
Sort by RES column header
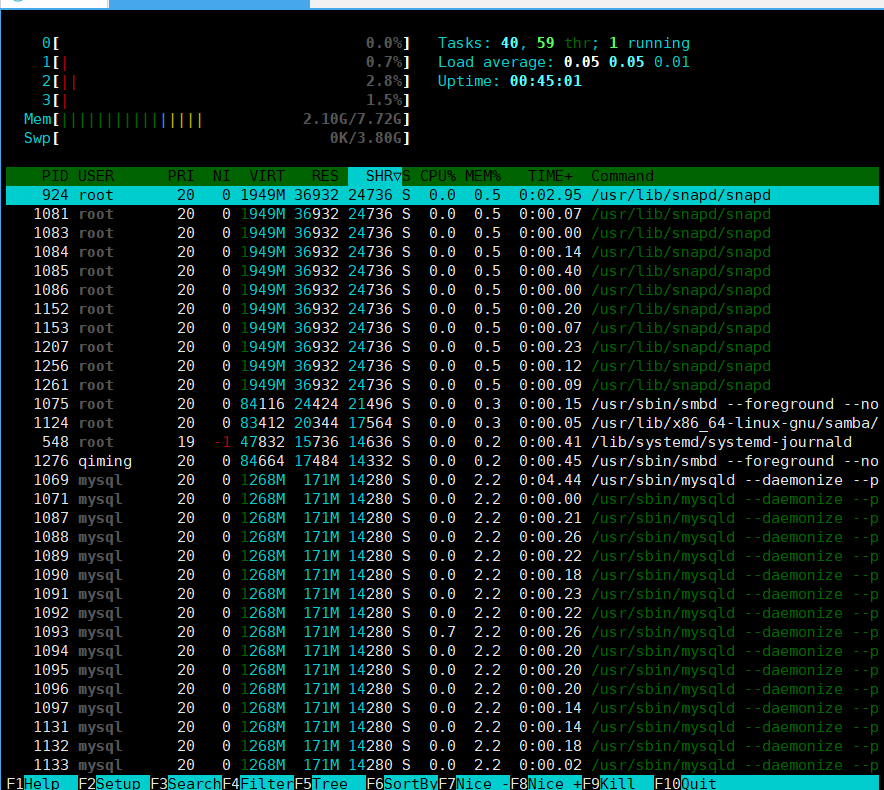click(325, 176)
